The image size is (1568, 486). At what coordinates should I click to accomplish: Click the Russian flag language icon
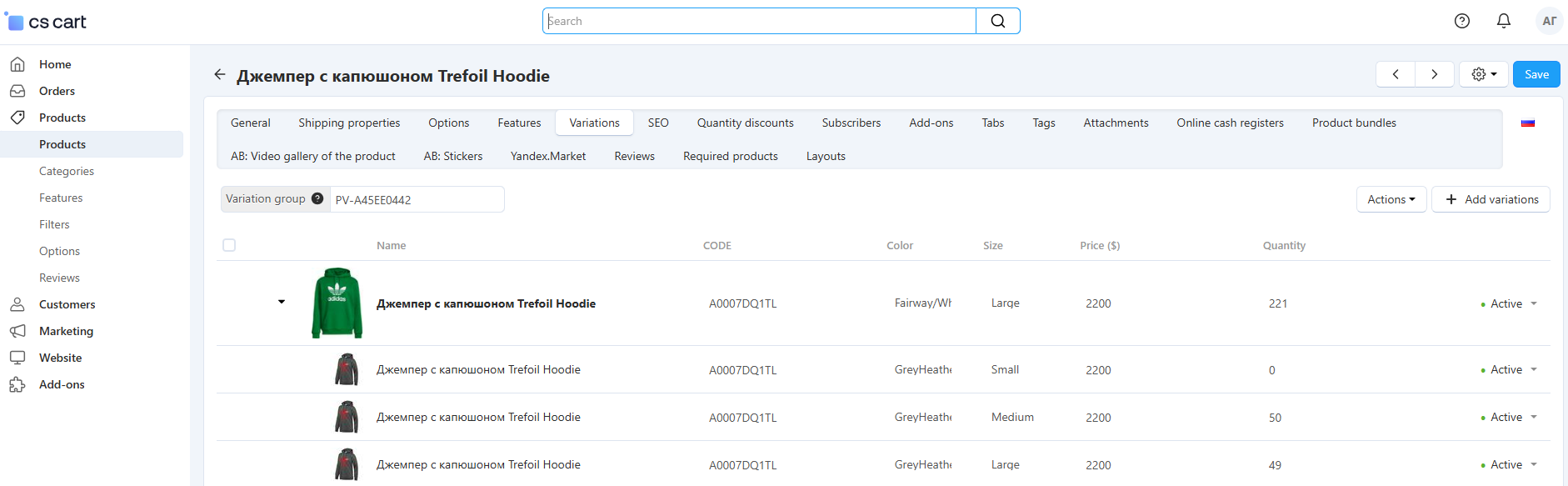tap(1528, 123)
